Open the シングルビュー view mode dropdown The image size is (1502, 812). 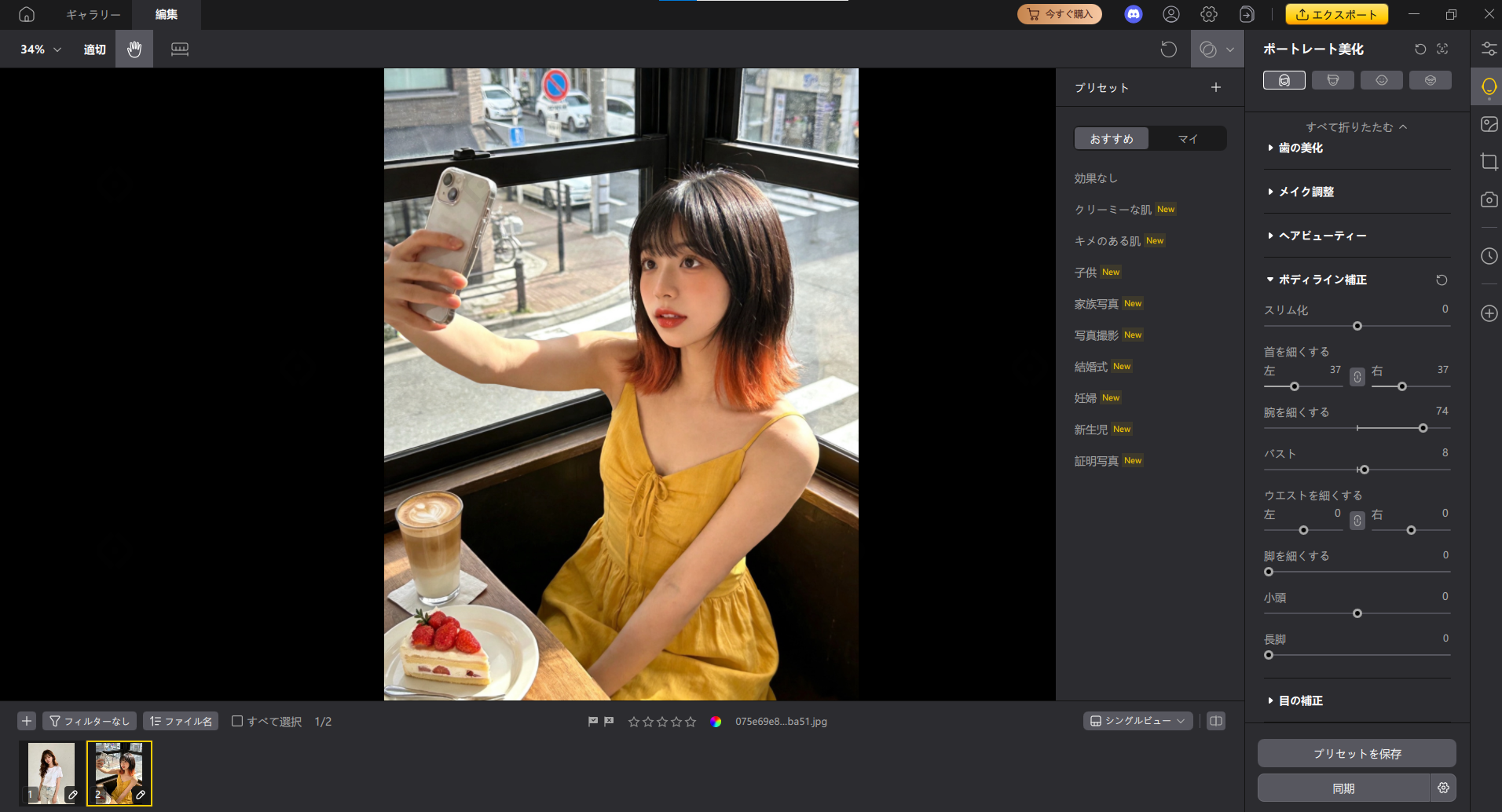(x=1137, y=720)
